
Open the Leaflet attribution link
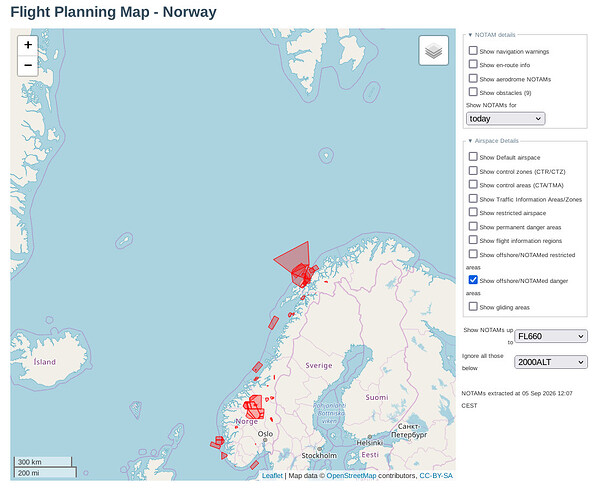pos(272,476)
